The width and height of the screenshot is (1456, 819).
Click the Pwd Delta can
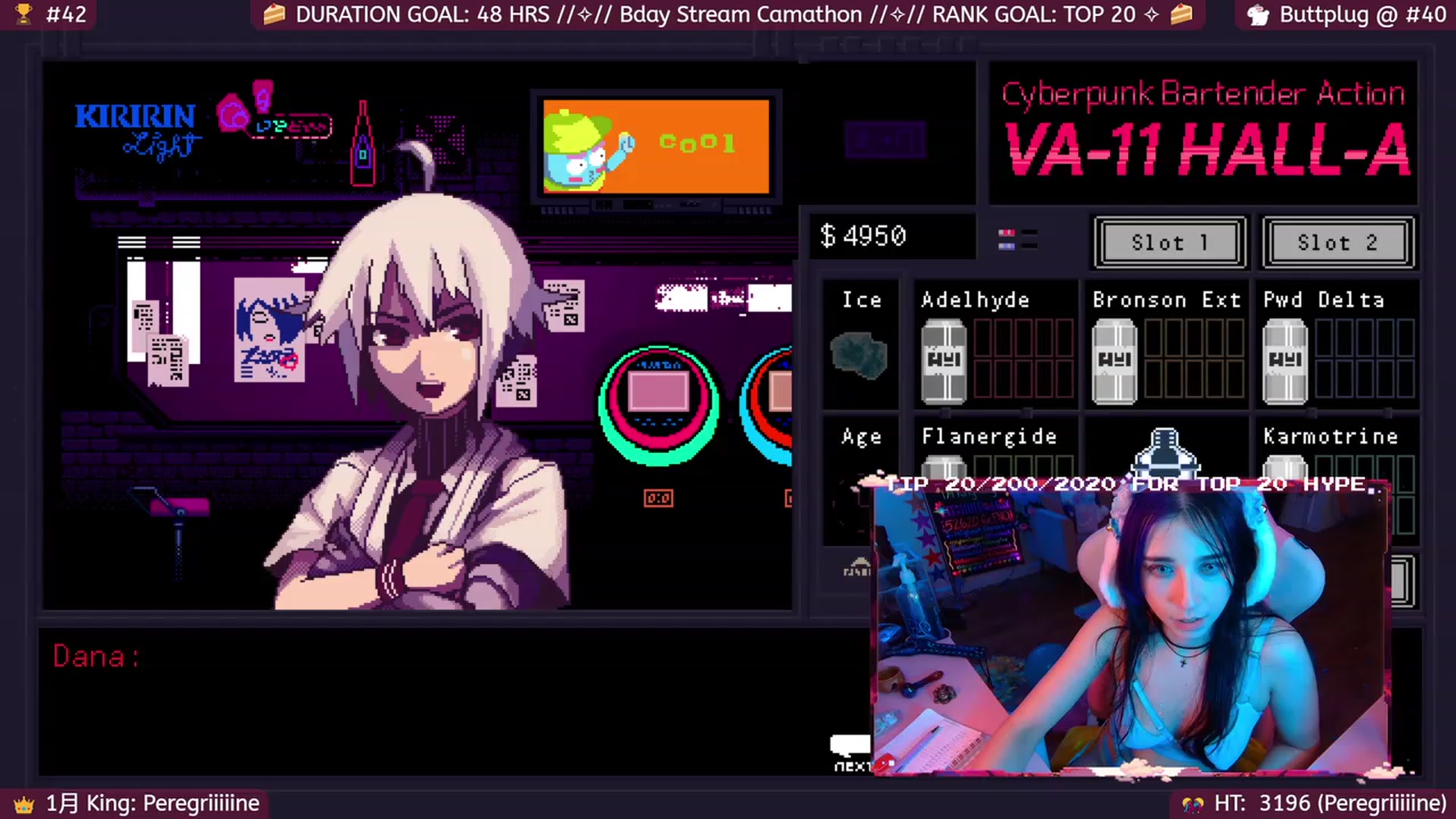point(1285,361)
